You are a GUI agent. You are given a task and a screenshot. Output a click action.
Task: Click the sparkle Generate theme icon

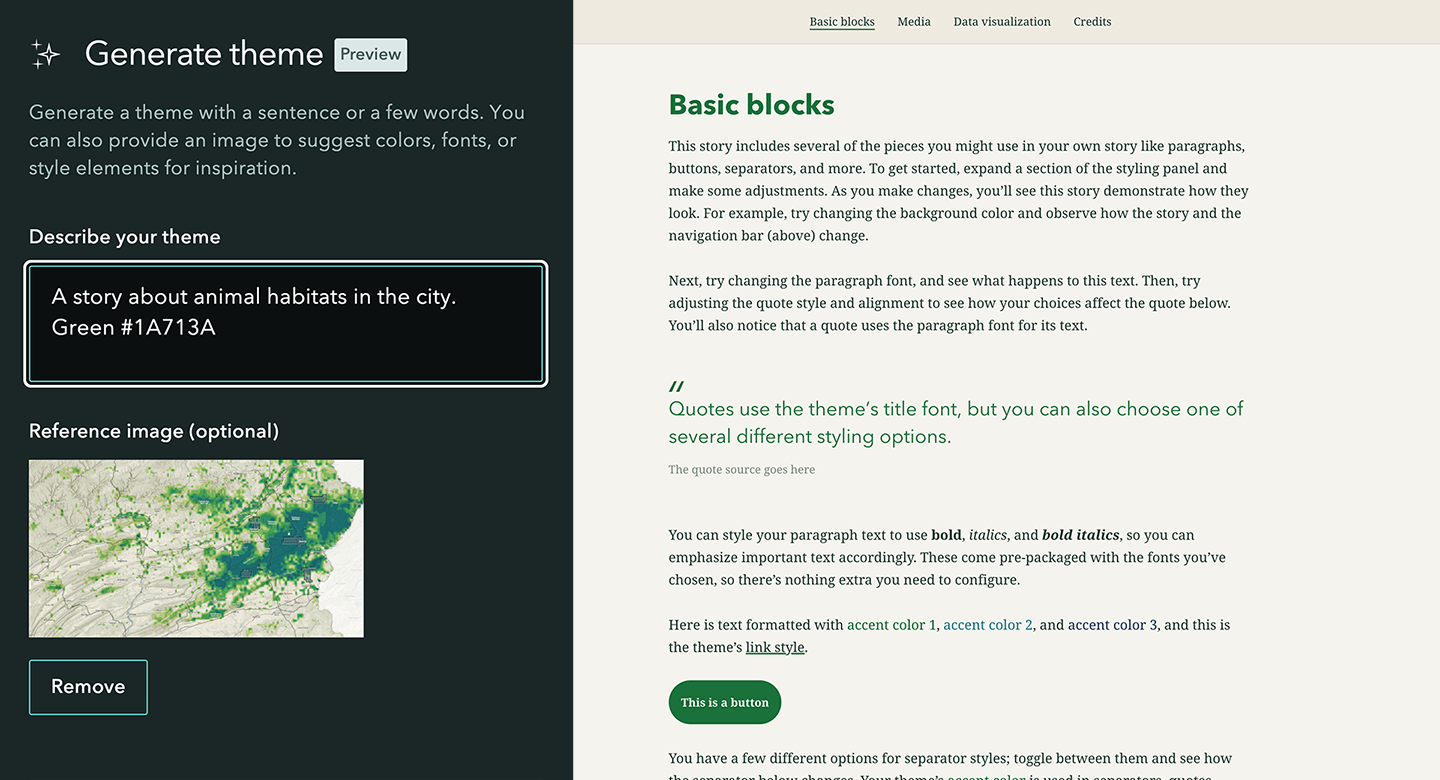(45, 55)
